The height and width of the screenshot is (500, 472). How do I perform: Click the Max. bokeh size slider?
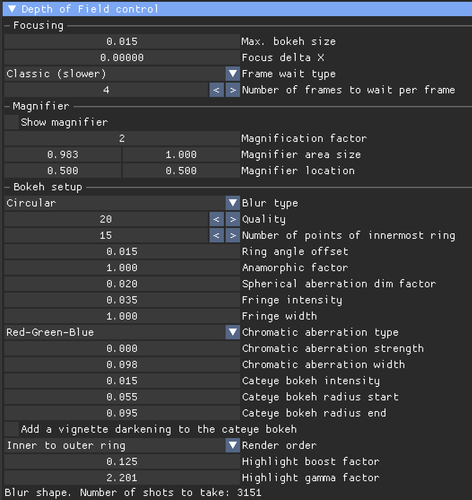tap(122, 41)
